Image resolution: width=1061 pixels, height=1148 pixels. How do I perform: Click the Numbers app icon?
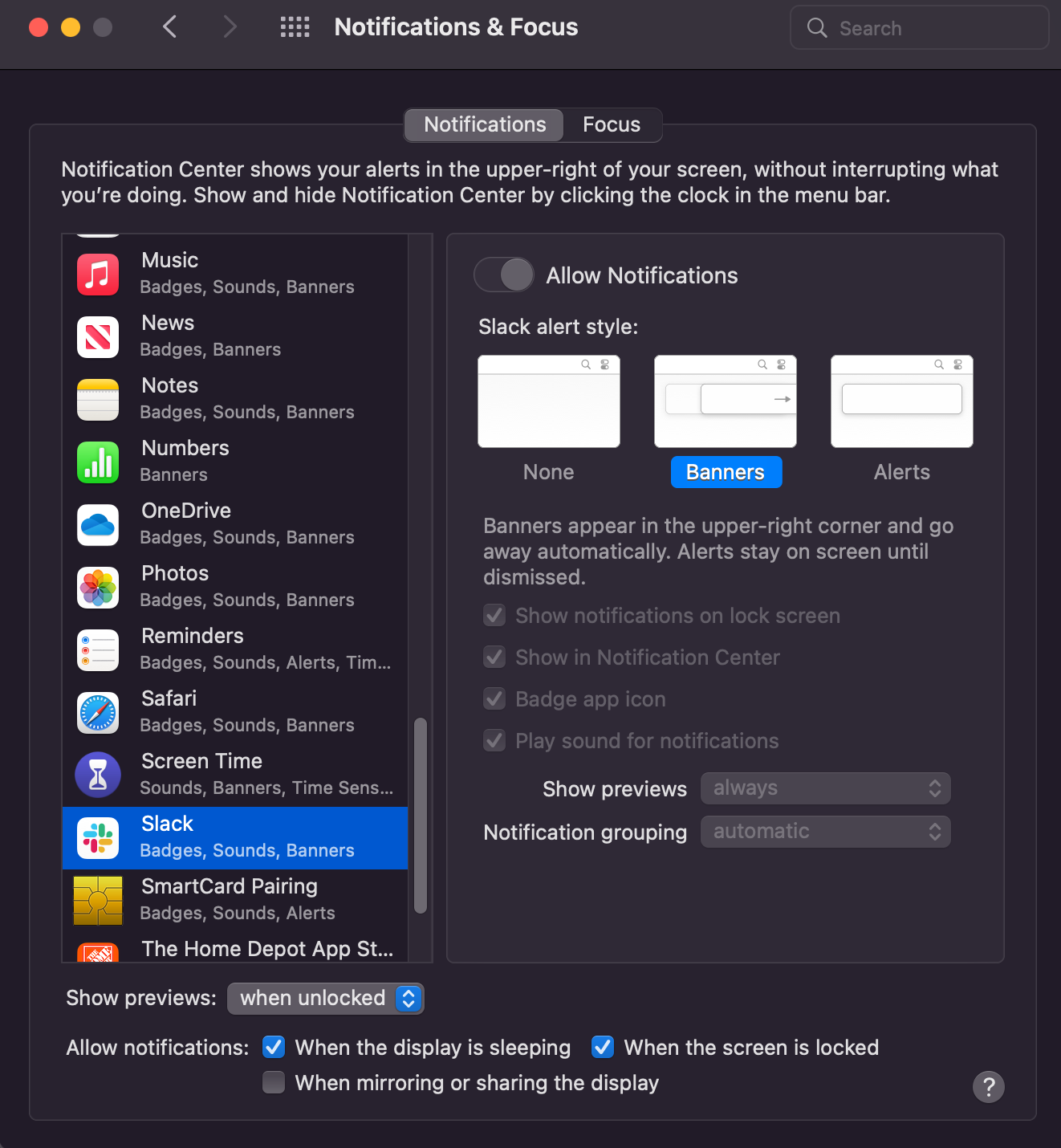(x=98, y=462)
